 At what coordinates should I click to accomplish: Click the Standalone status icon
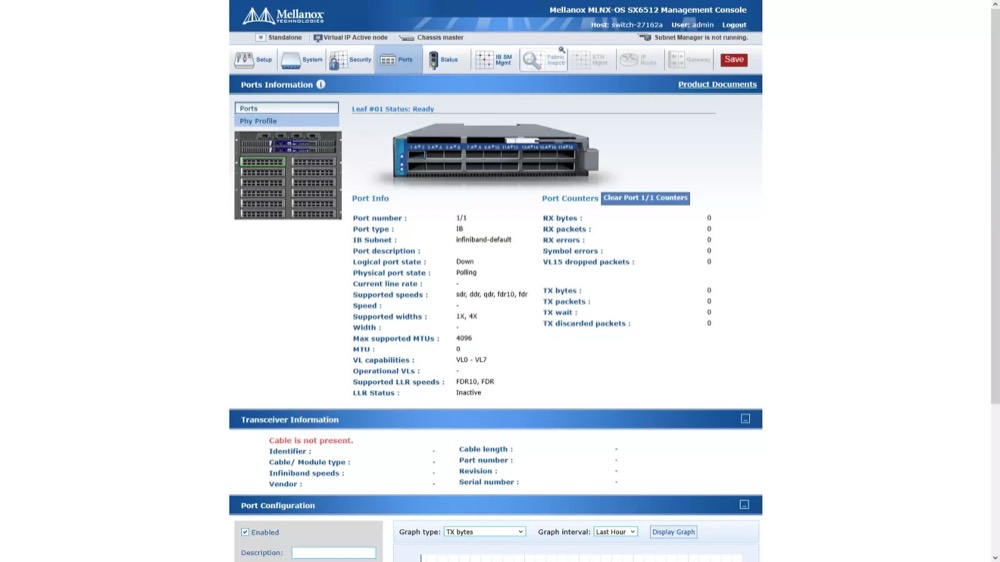(260, 38)
